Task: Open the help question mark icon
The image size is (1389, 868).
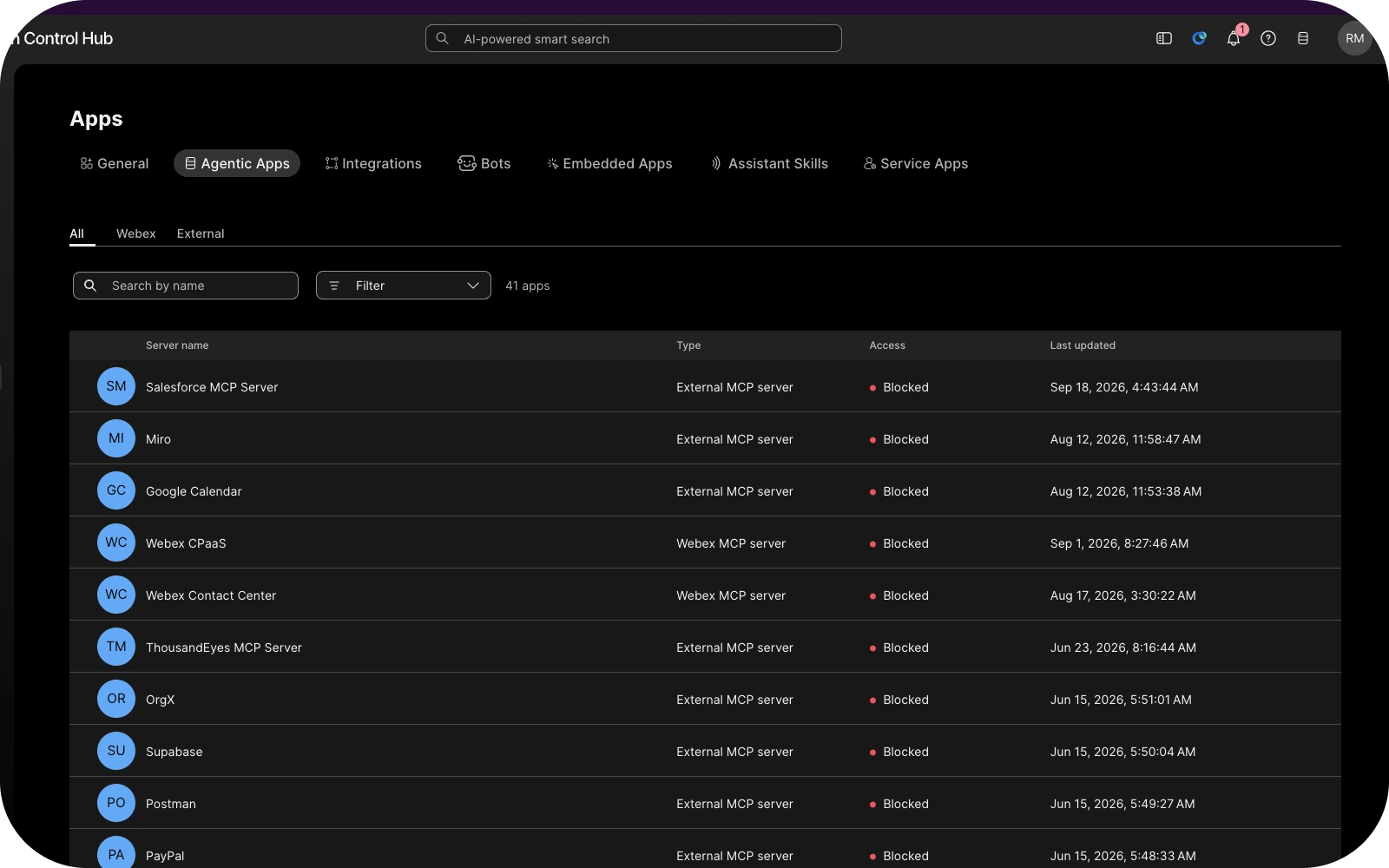Action: tap(1268, 38)
